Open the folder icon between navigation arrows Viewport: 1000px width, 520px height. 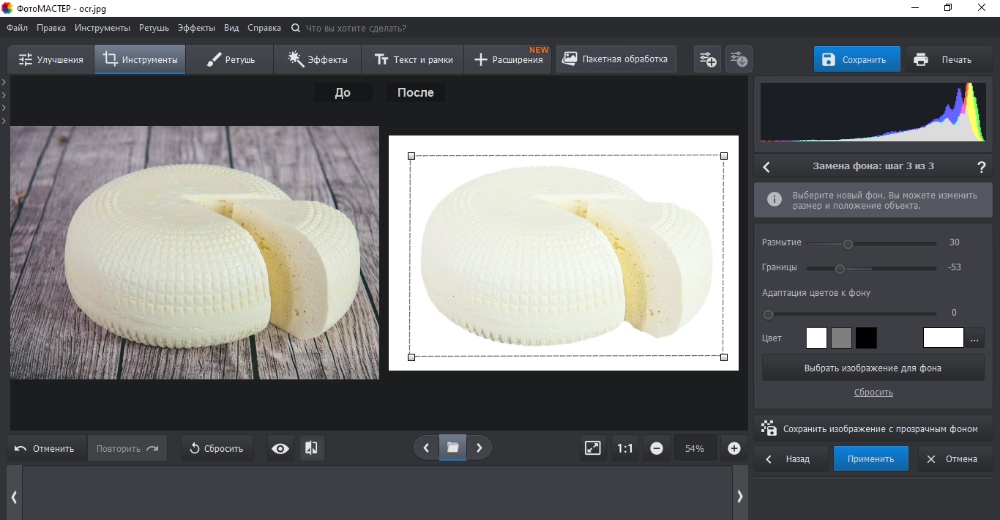pyautogui.click(x=452, y=448)
